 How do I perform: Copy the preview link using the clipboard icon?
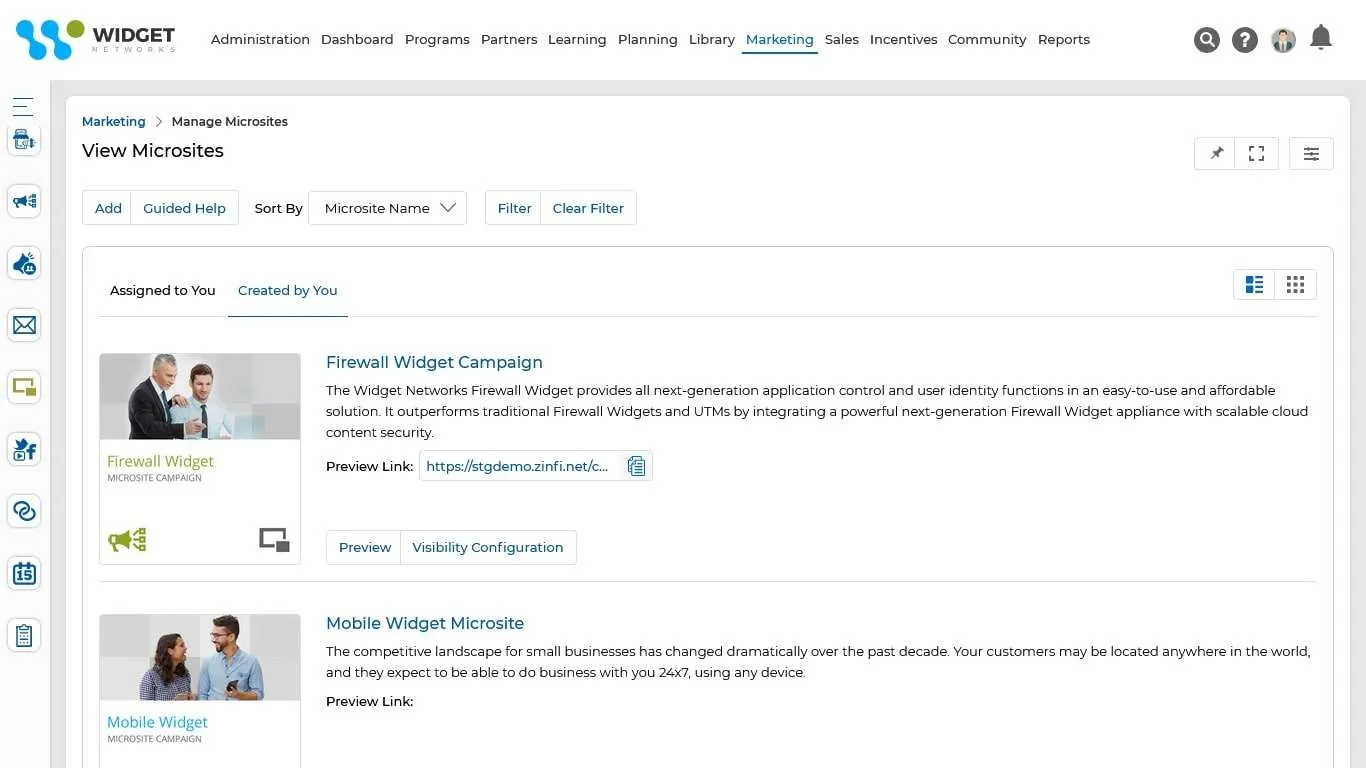point(637,465)
